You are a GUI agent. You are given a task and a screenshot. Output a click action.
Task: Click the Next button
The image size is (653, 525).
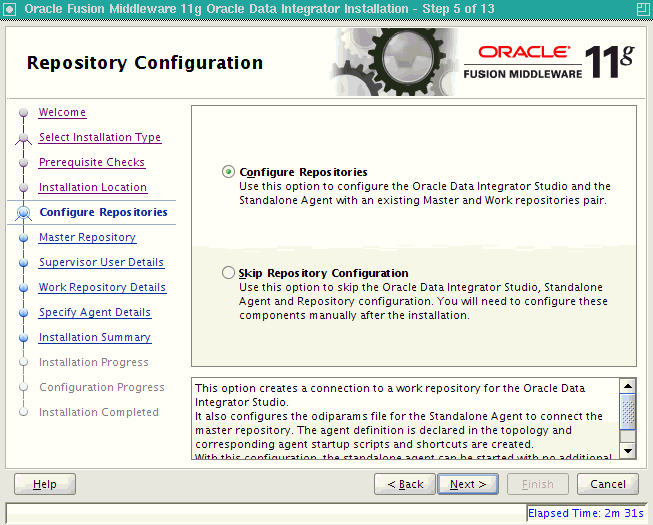tap(468, 484)
